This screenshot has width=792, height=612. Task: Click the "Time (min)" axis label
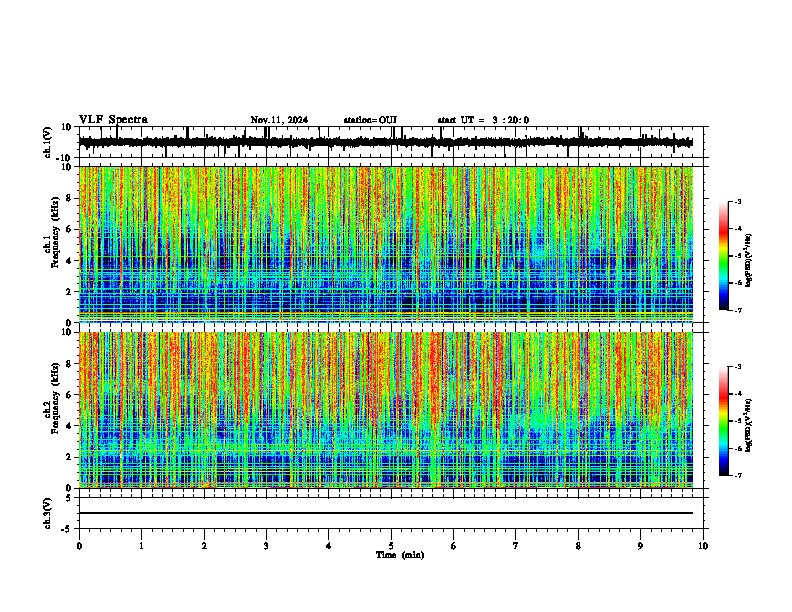400,555
